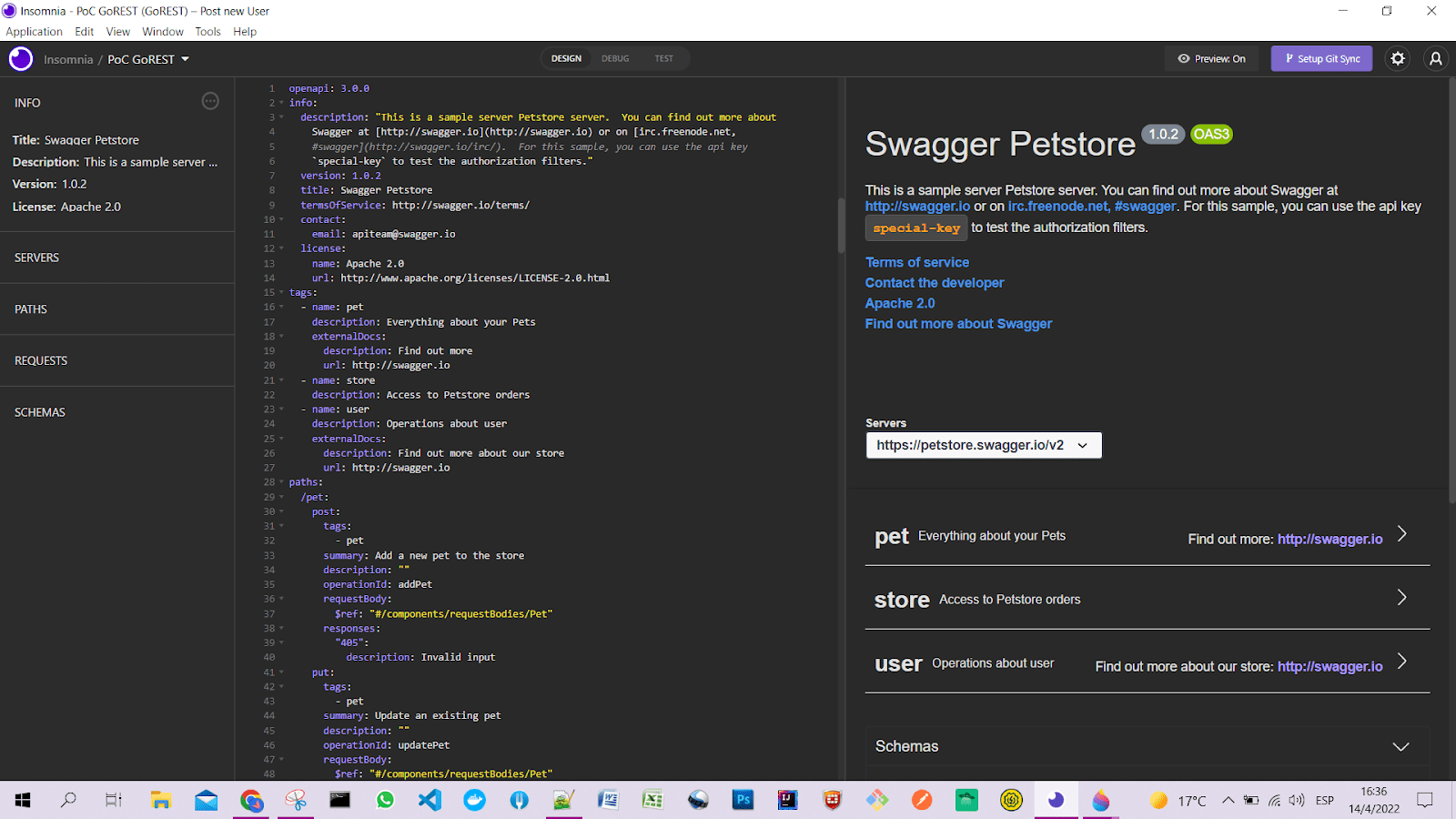Expand the pet tag section chevron
1456x819 pixels.
[x=1402, y=534]
